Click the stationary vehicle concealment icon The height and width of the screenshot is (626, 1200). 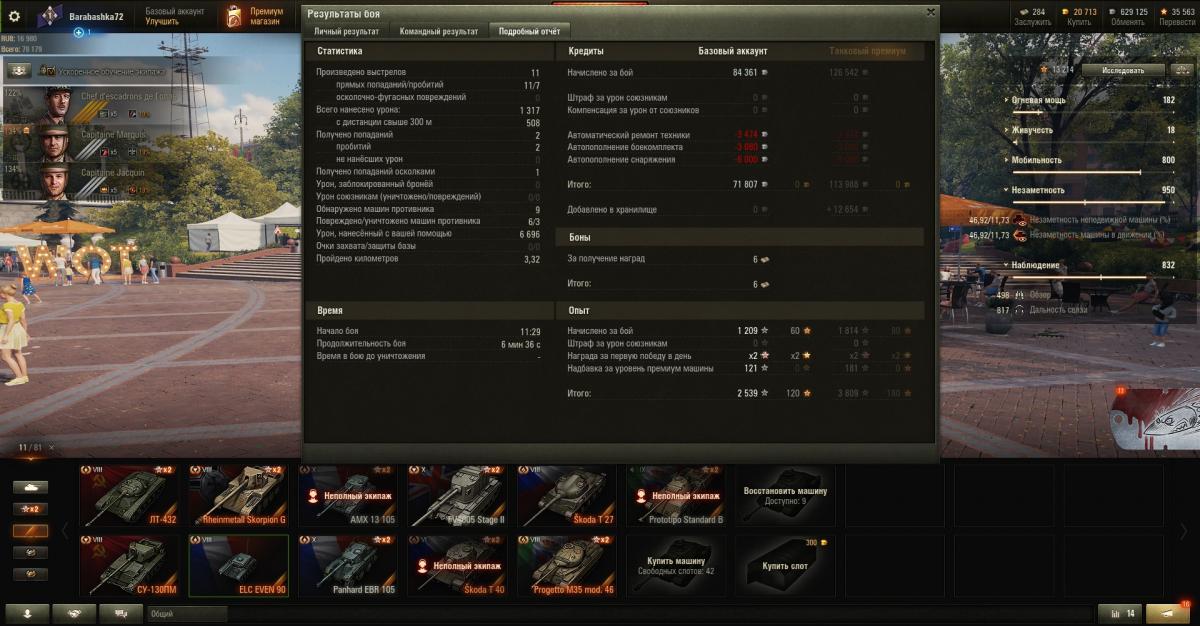pyautogui.click(x=1020, y=220)
